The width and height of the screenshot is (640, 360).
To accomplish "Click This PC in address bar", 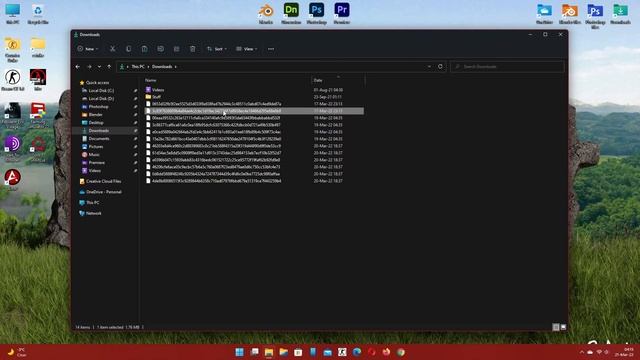I will 138,67.
